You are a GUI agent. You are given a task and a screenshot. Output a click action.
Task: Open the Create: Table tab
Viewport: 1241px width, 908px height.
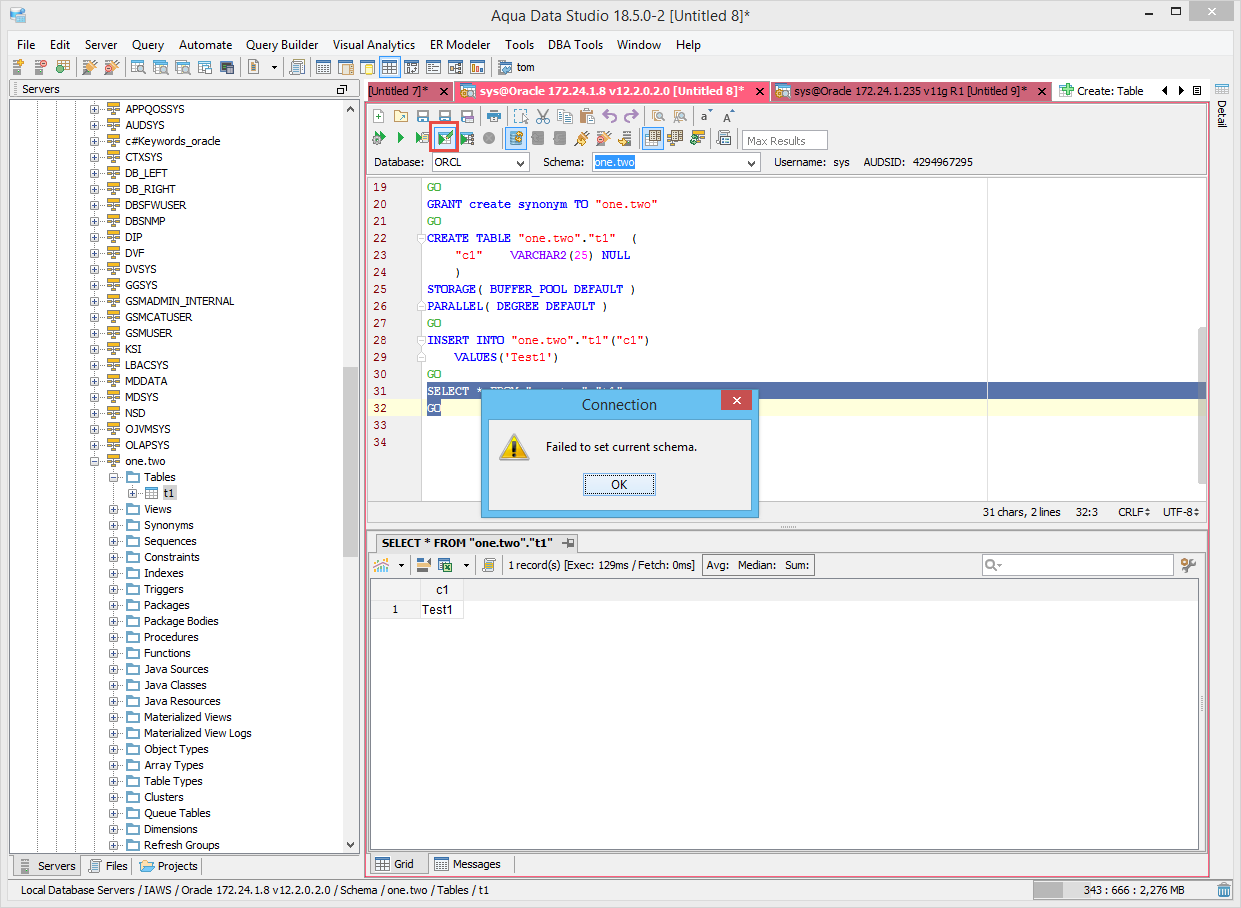point(1101,91)
